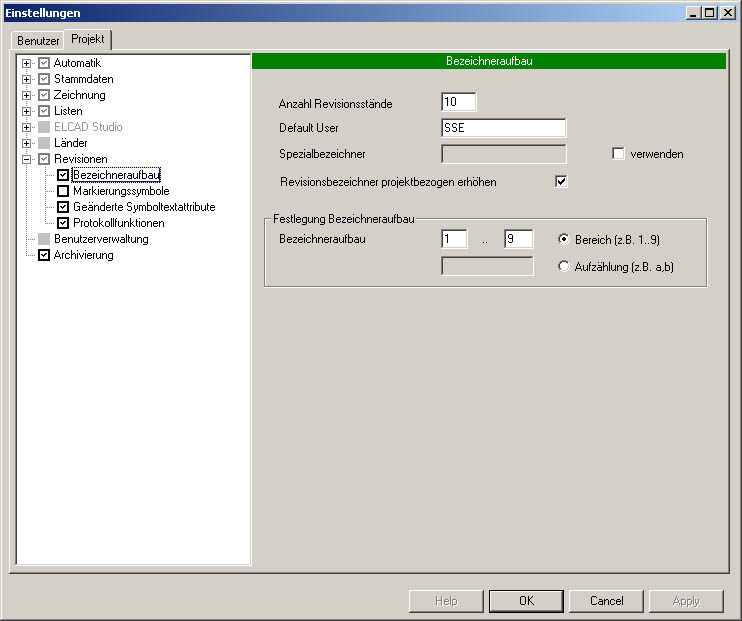The height and width of the screenshot is (621, 742).
Task: Click the Apply button
Action: 686,601
